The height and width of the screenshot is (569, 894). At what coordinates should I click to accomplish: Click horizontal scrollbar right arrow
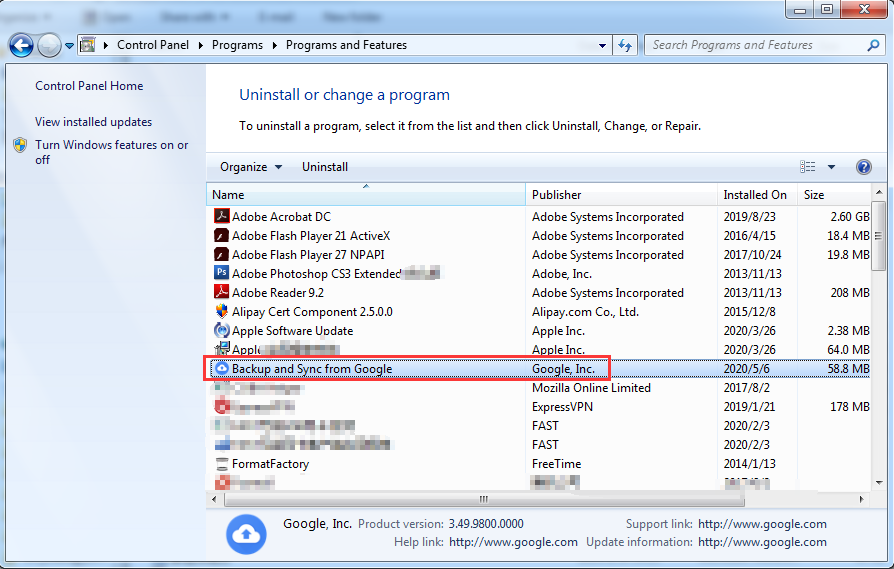tap(861, 499)
